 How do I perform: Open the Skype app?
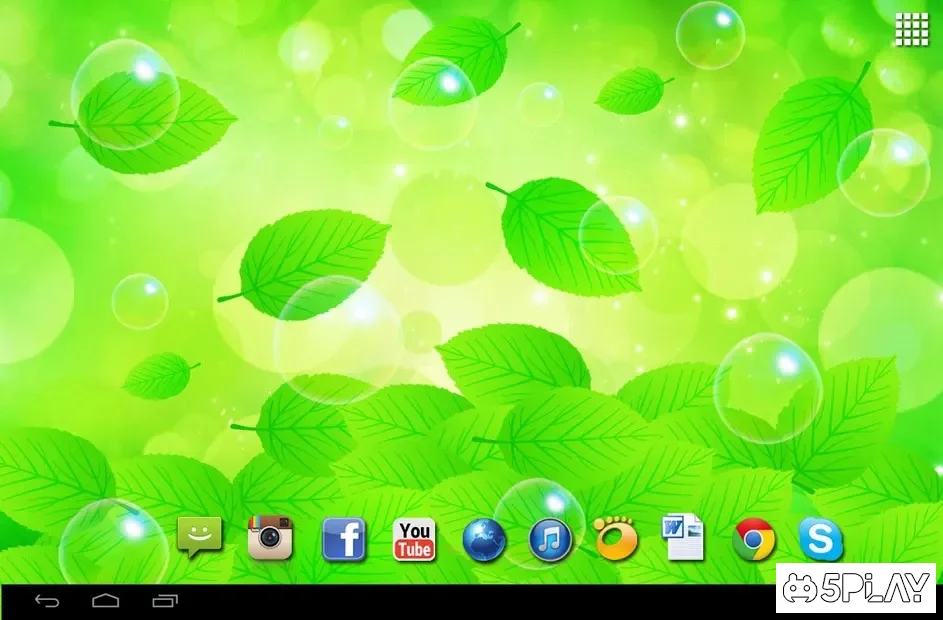(x=820, y=540)
